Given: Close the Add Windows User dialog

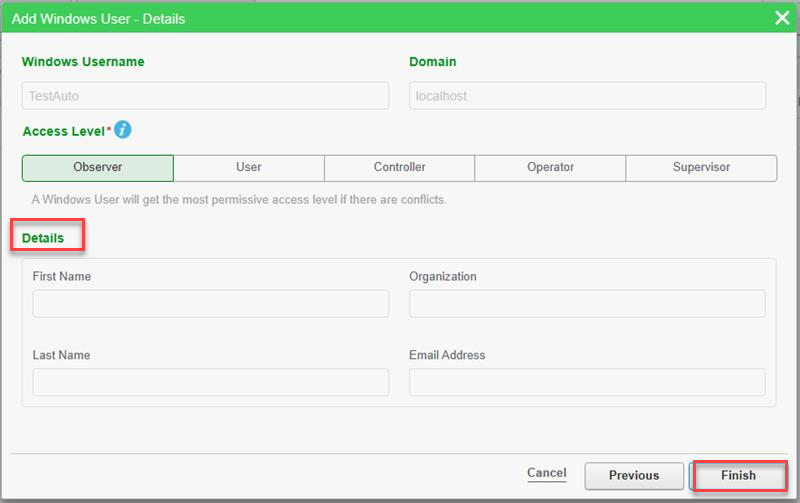Looking at the screenshot, I should point(782,18).
